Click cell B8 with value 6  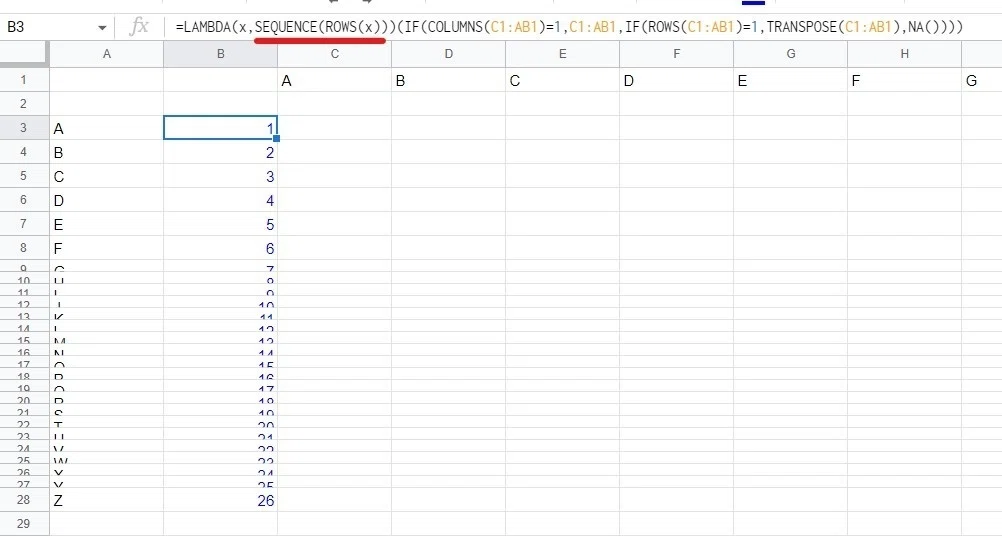click(x=220, y=247)
